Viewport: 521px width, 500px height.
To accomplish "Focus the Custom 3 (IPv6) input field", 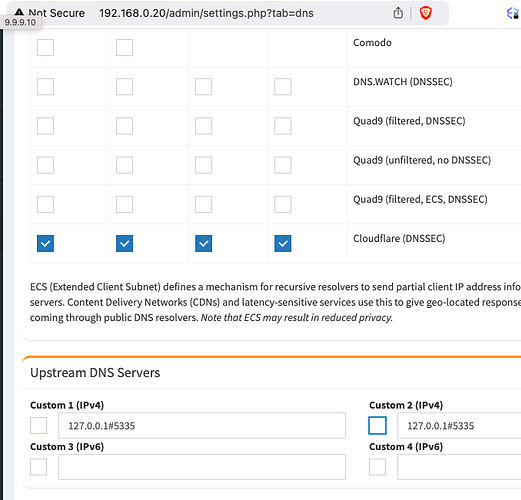I will pyautogui.click(x=202, y=467).
